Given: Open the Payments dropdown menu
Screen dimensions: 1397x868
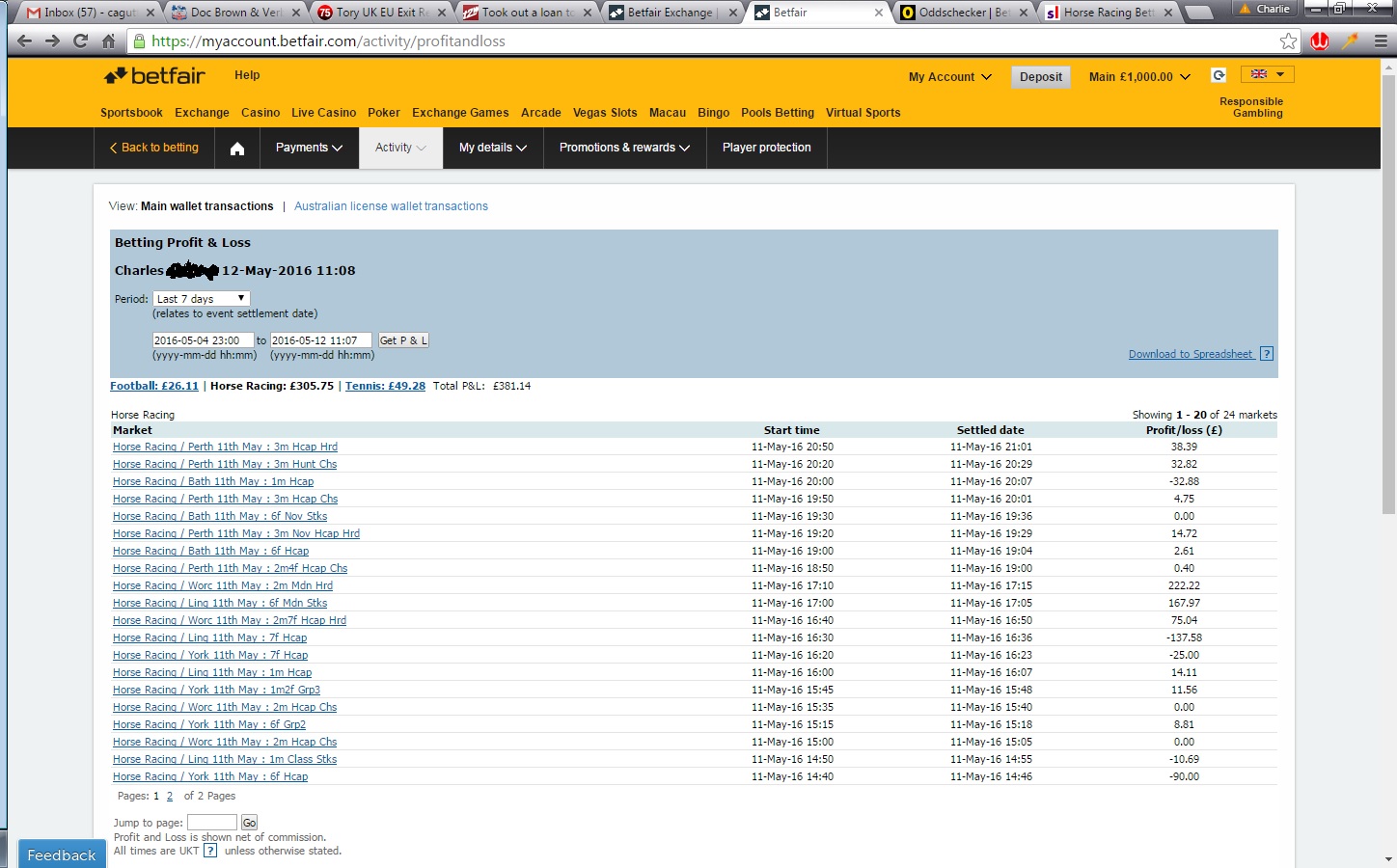Looking at the screenshot, I should (309, 148).
